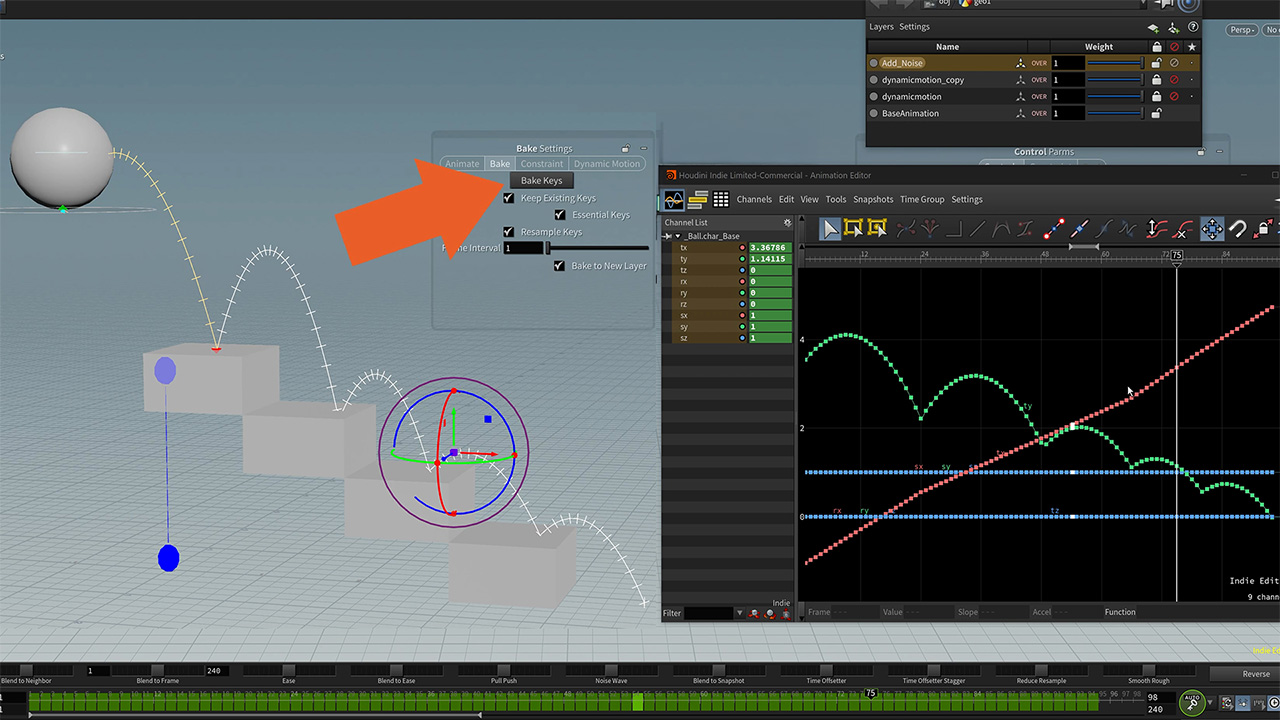Unlock the dynamicmotion layer lock toggle

tap(1157, 96)
